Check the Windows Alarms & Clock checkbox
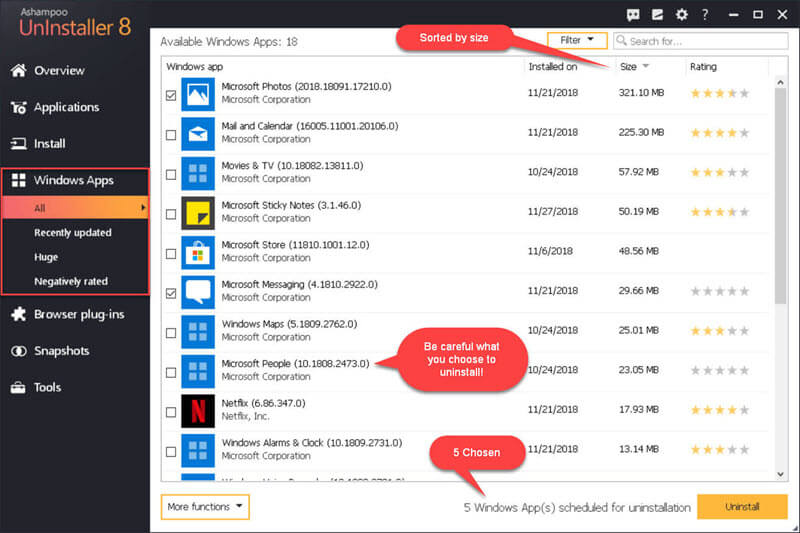This screenshot has height=533, width=800. (x=171, y=452)
